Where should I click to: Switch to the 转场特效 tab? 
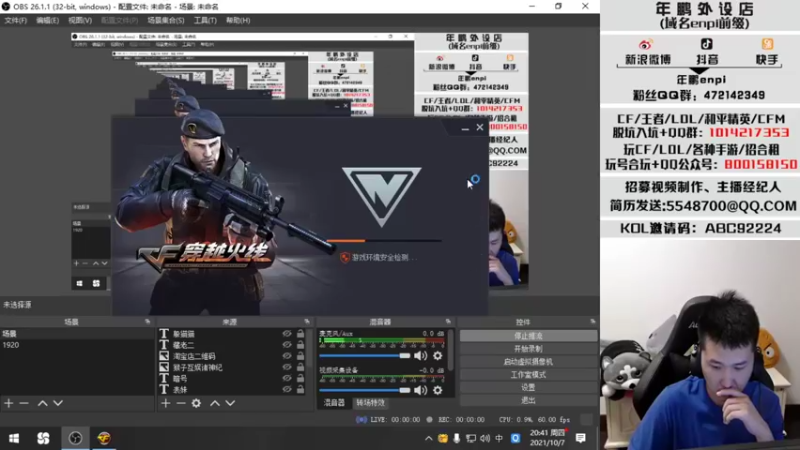click(x=370, y=403)
